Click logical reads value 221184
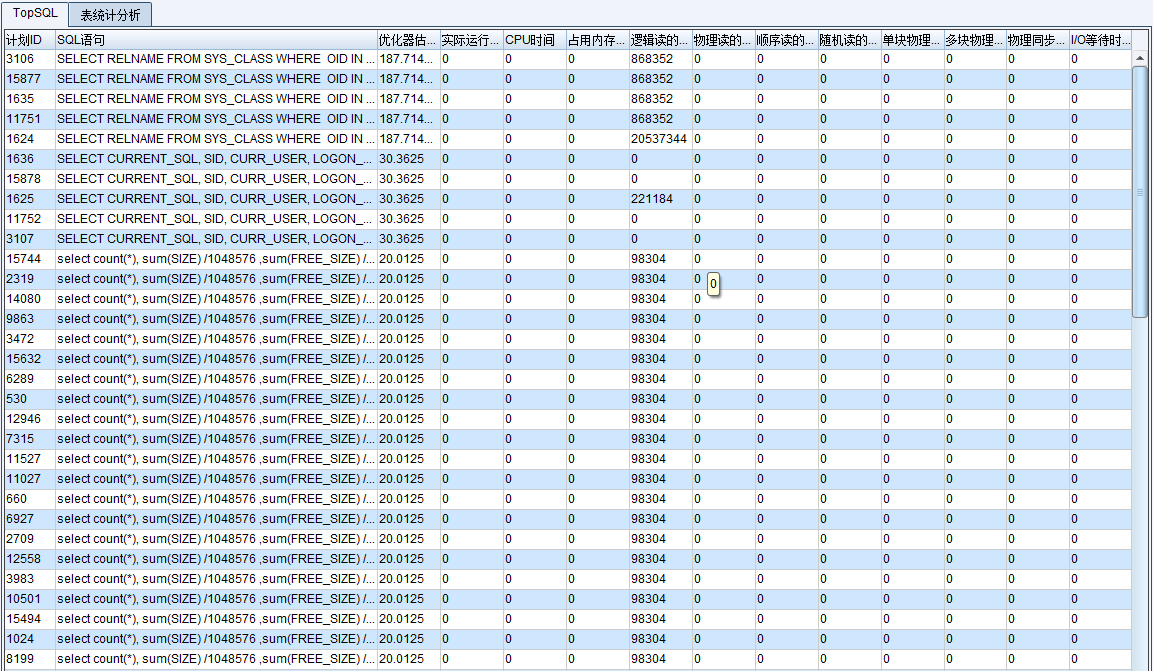The height and width of the screenshot is (671, 1153). (651, 199)
